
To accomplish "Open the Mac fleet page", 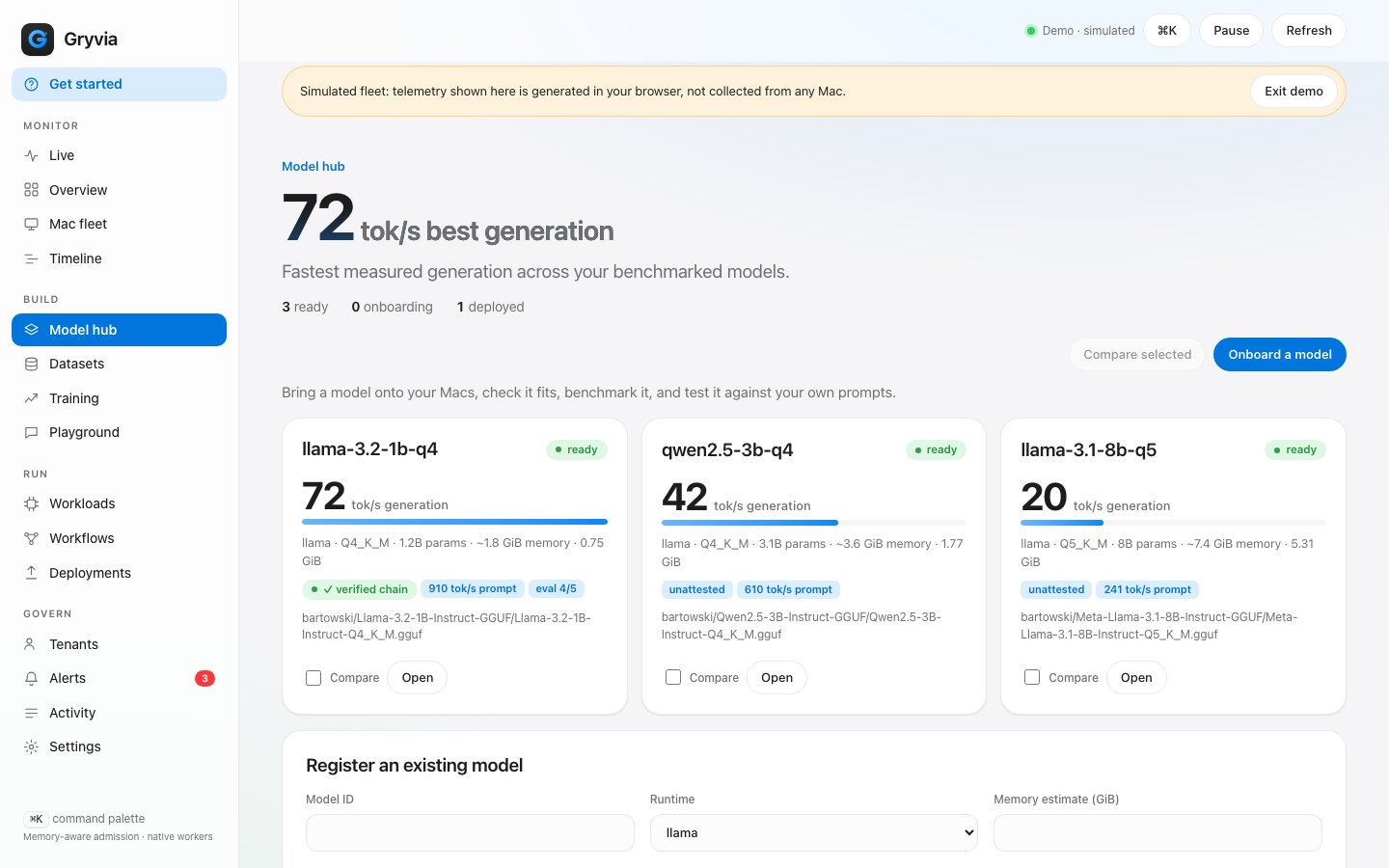I will 119,224.
